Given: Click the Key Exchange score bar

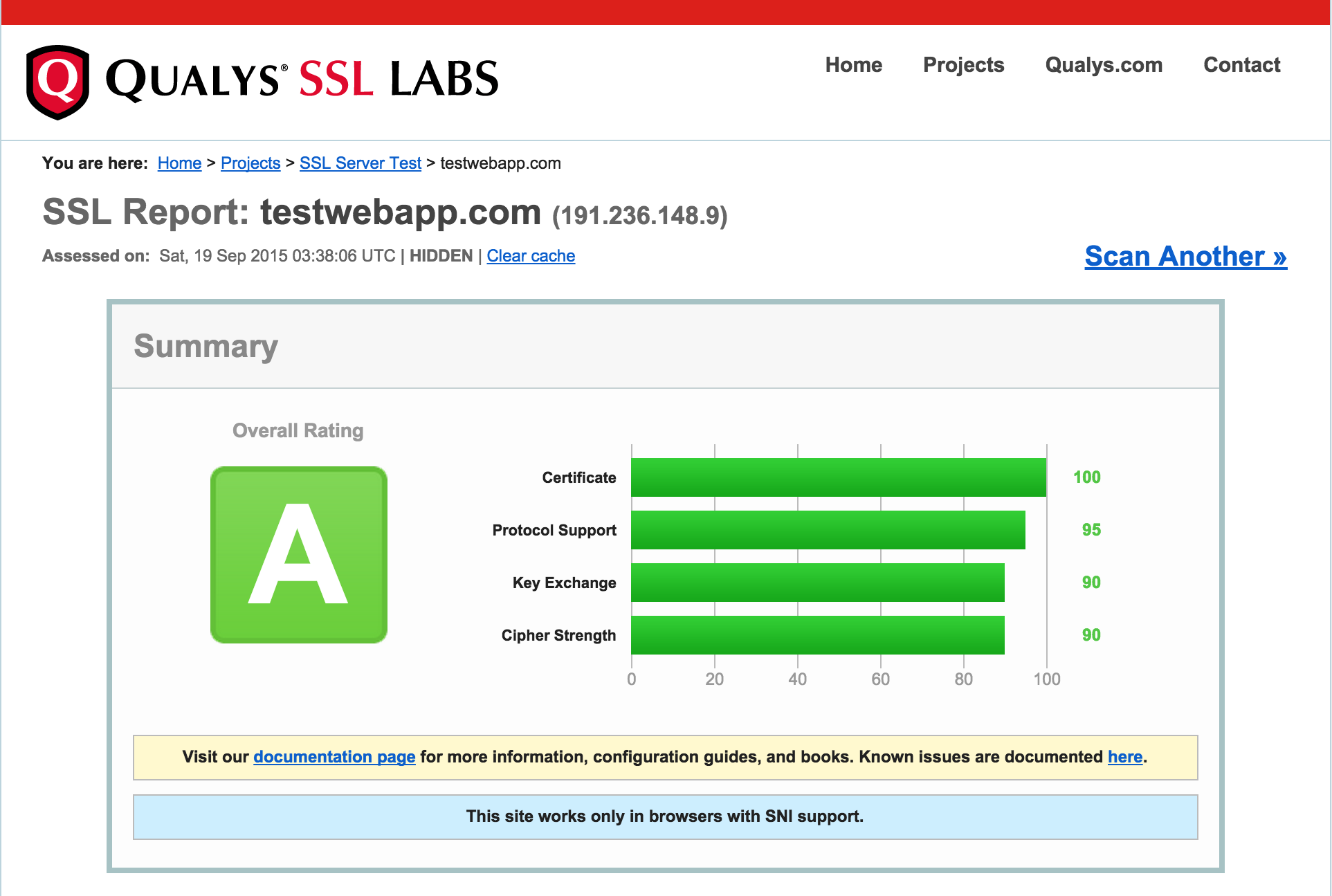Looking at the screenshot, I should click(x=817, y=583).
